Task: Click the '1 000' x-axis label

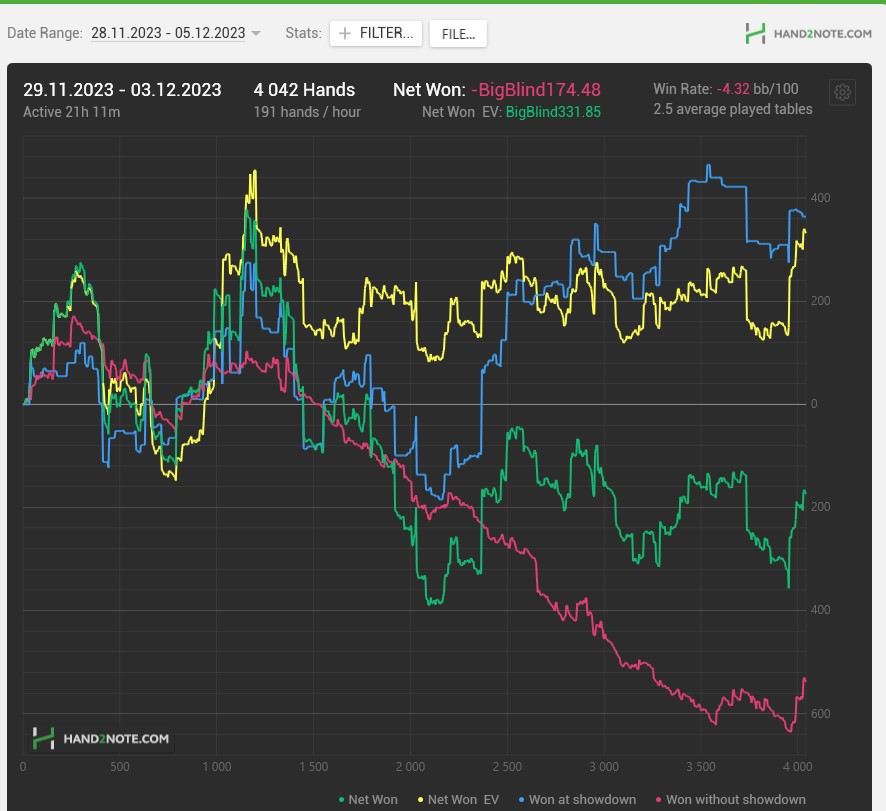Action: pos(217,767)
